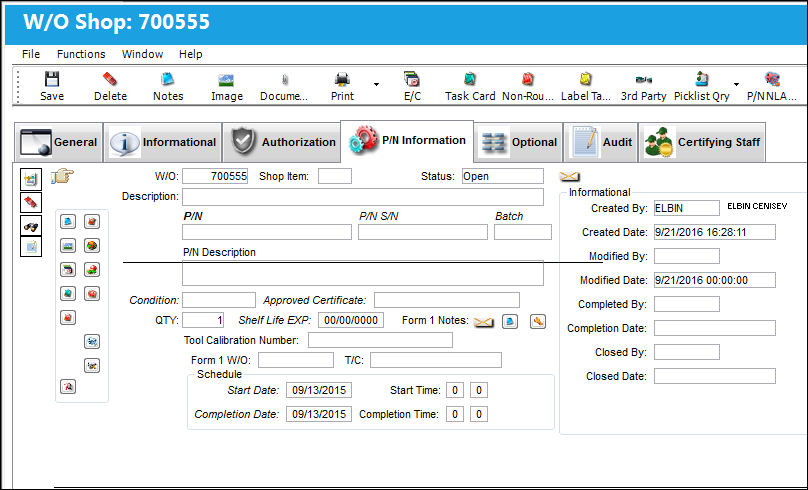Switch to the Optional tab
The image size is (808, 490).
[x=518, y=142]
